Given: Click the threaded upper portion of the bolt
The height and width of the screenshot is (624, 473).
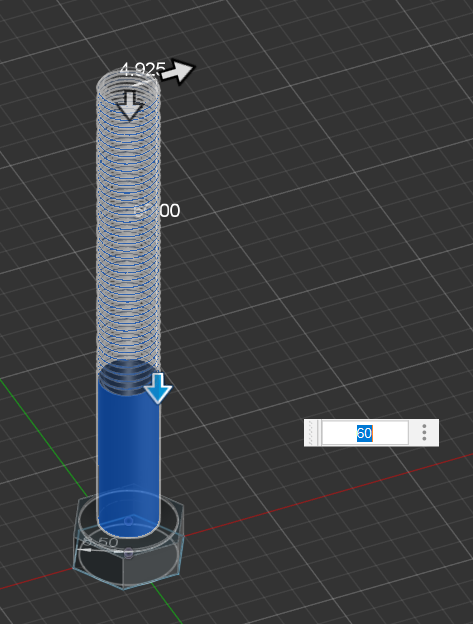Looking at the screenshot, I should coord(128,223).
